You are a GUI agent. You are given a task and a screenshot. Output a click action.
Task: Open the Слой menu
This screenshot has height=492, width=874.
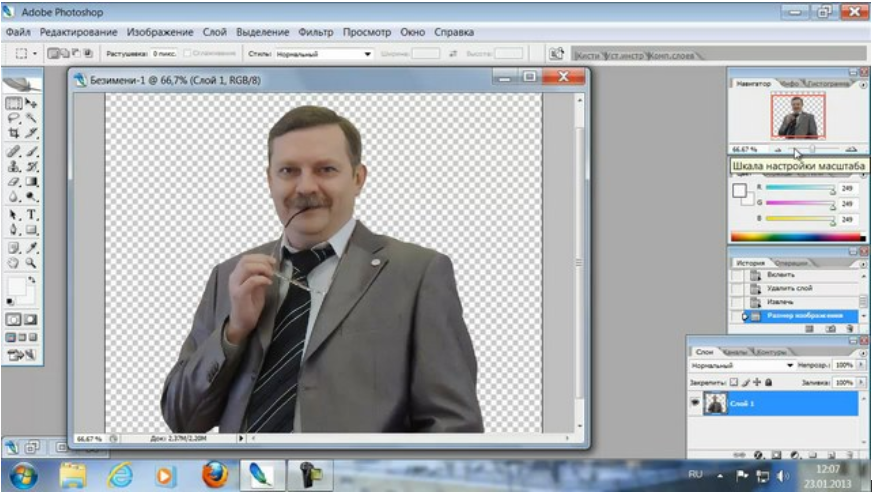[215, 32]
